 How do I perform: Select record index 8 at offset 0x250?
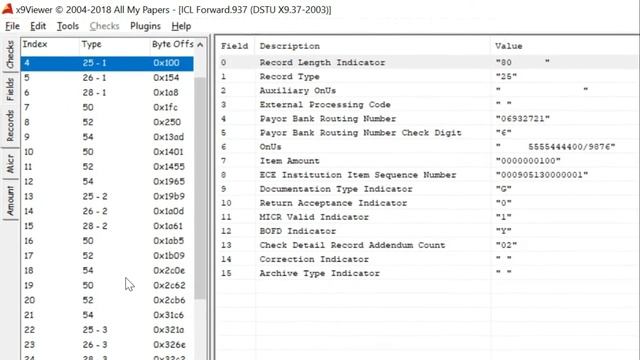coord(107,122)
